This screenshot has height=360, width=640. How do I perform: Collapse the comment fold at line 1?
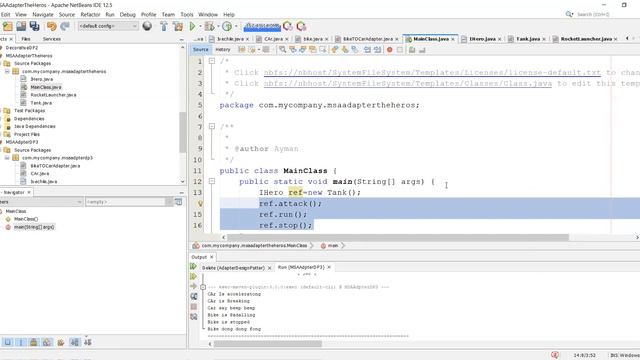212,61
